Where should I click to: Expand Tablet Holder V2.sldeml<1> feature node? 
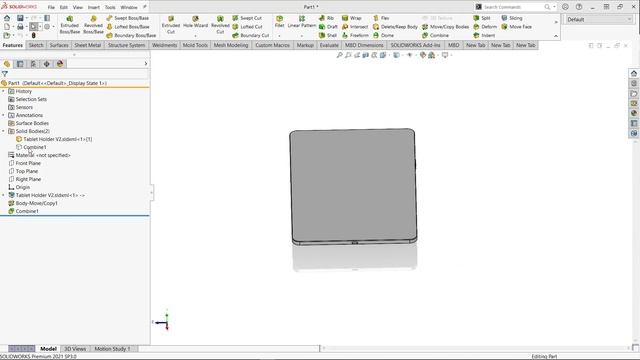pyautogui.click(x=4, y=195)
